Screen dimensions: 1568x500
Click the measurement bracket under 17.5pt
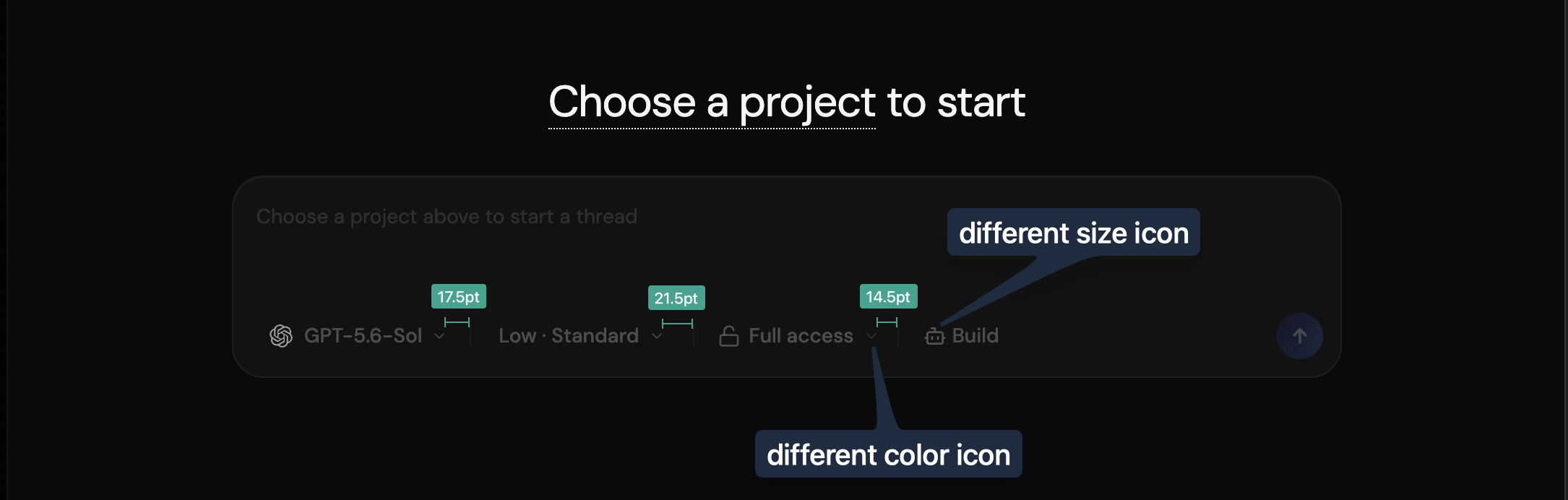click(457, 322)
